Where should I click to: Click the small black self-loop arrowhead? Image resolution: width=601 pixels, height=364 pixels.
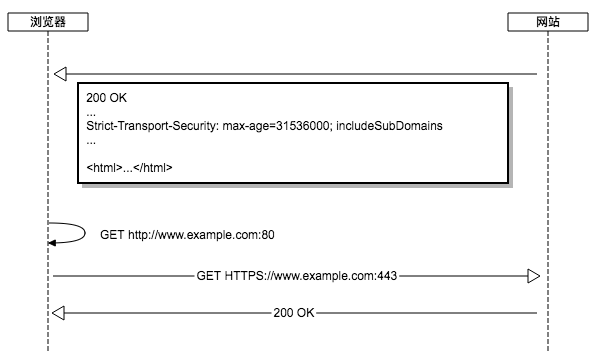click(52, 243)
